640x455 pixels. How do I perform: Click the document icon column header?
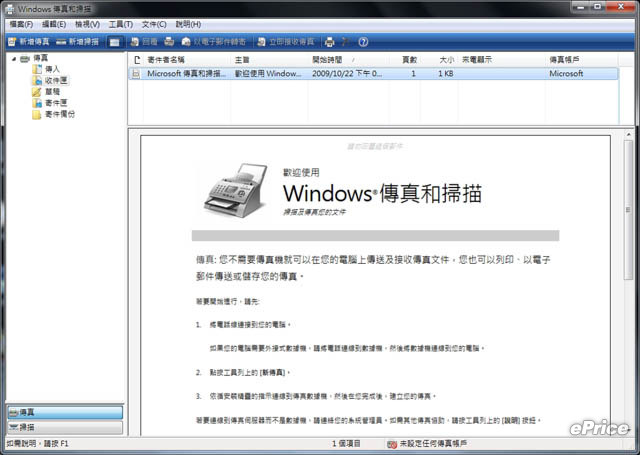pos(137,60)
